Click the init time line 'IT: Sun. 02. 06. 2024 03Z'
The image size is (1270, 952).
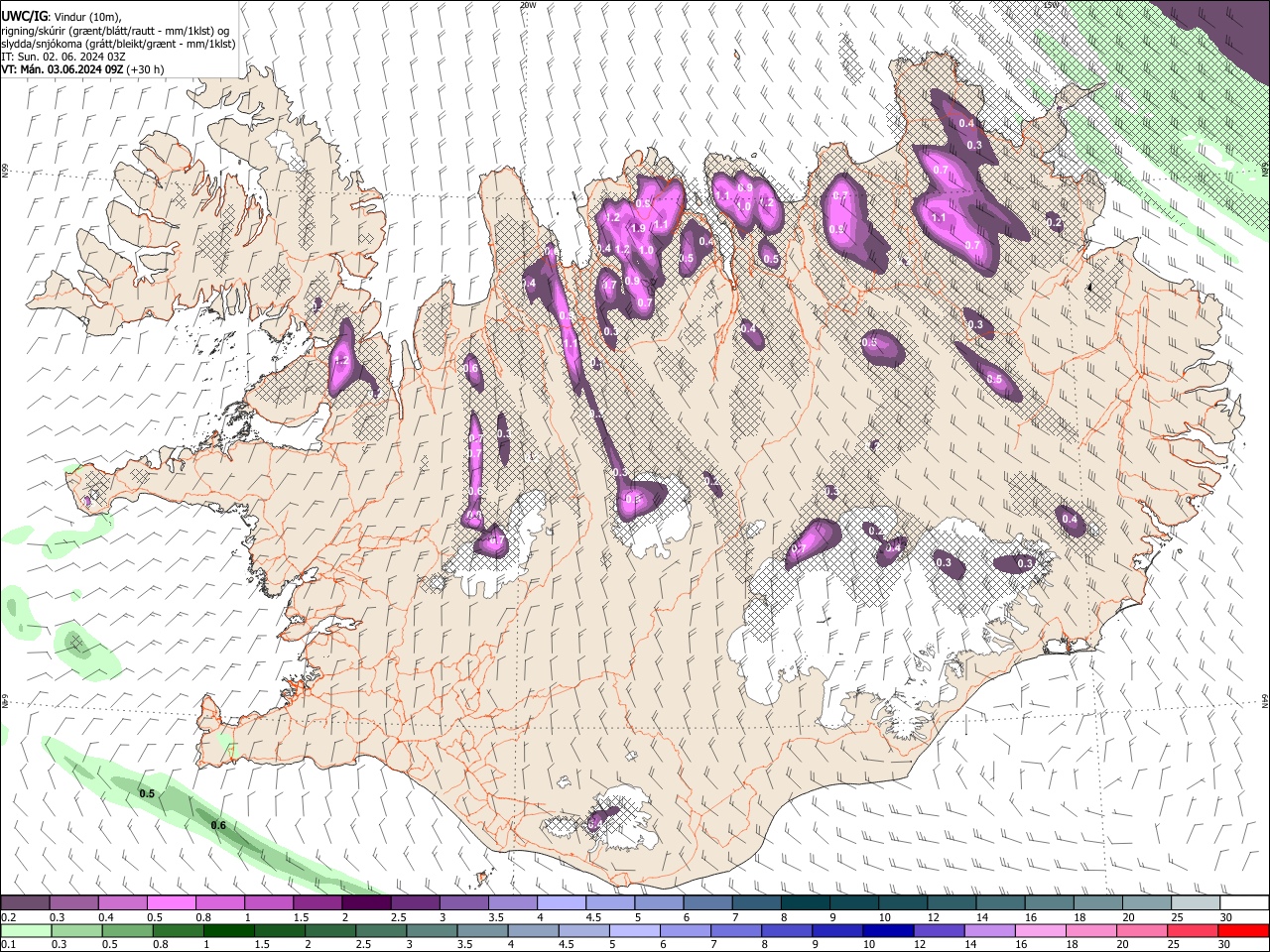[x=63, y=57]
